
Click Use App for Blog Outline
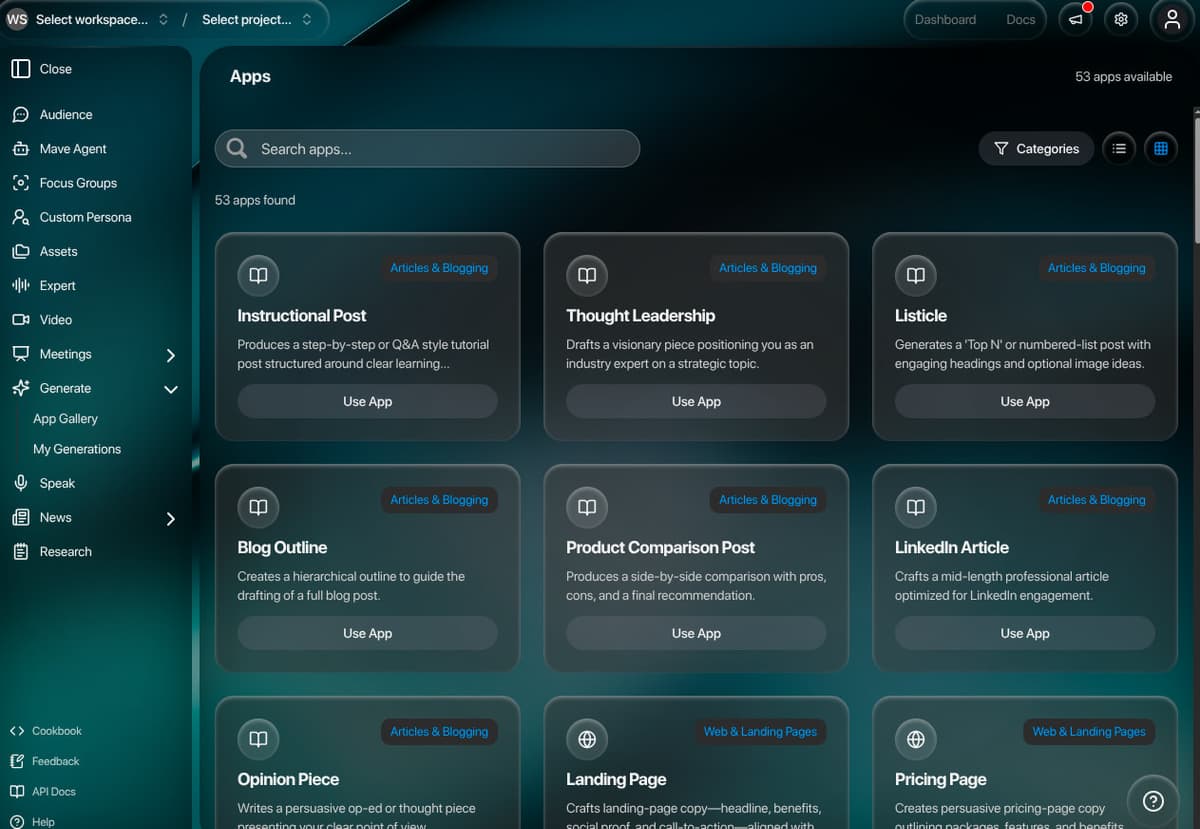[x=367, y=633]
